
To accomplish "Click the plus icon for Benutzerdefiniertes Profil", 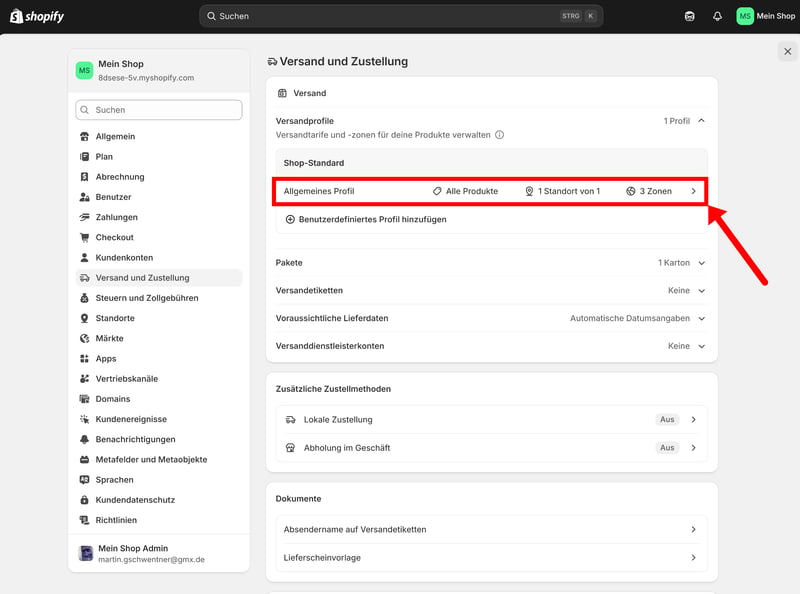I will pos(290,219).
